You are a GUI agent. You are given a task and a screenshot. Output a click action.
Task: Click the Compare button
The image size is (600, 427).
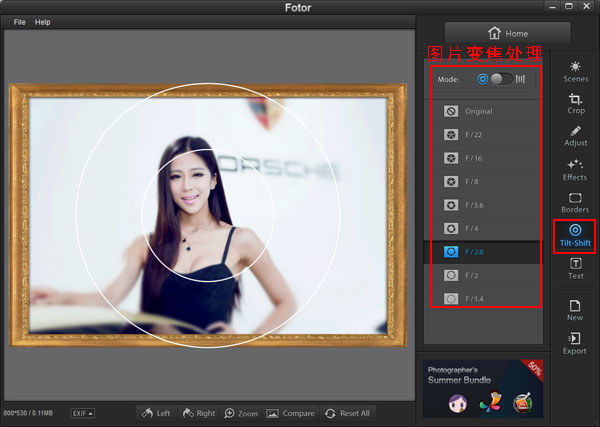[x=290, y=413]
